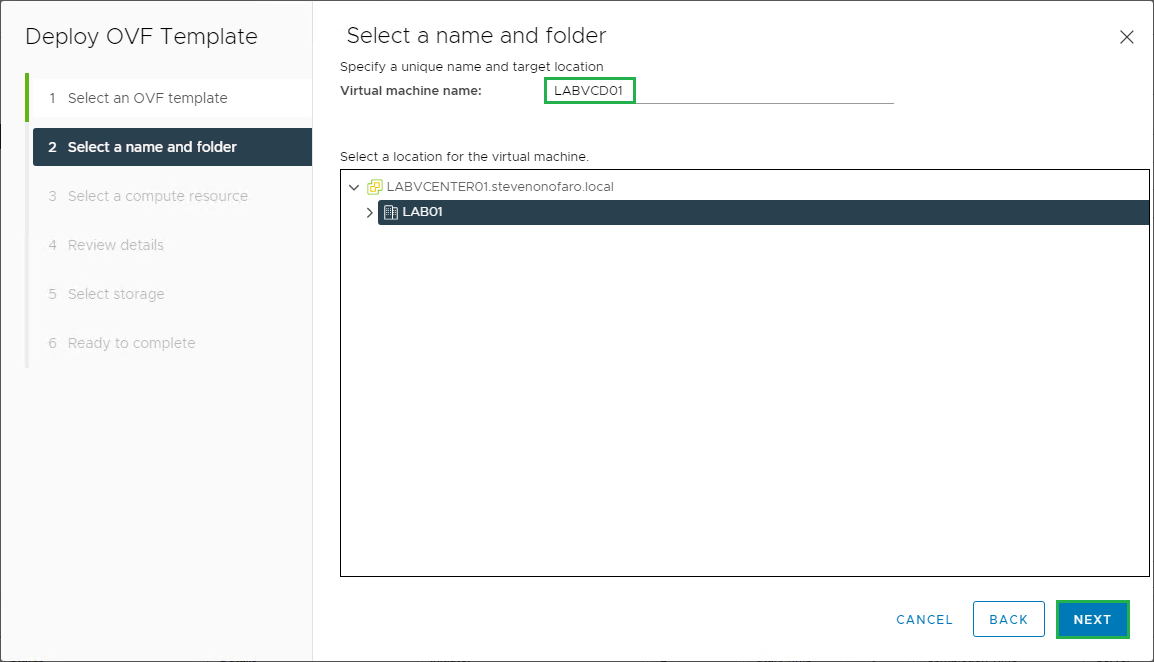Click empty area of the location tree panel
This screenshot has width=1154, height=662.
pos(744,400)
